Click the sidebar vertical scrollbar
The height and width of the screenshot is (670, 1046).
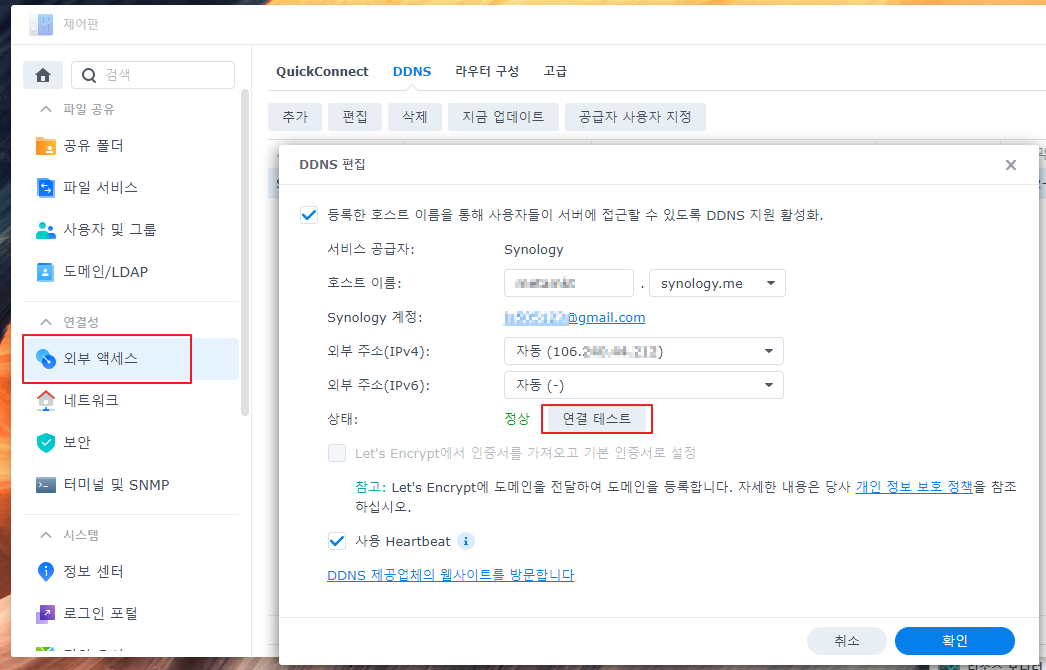(245, 252)
